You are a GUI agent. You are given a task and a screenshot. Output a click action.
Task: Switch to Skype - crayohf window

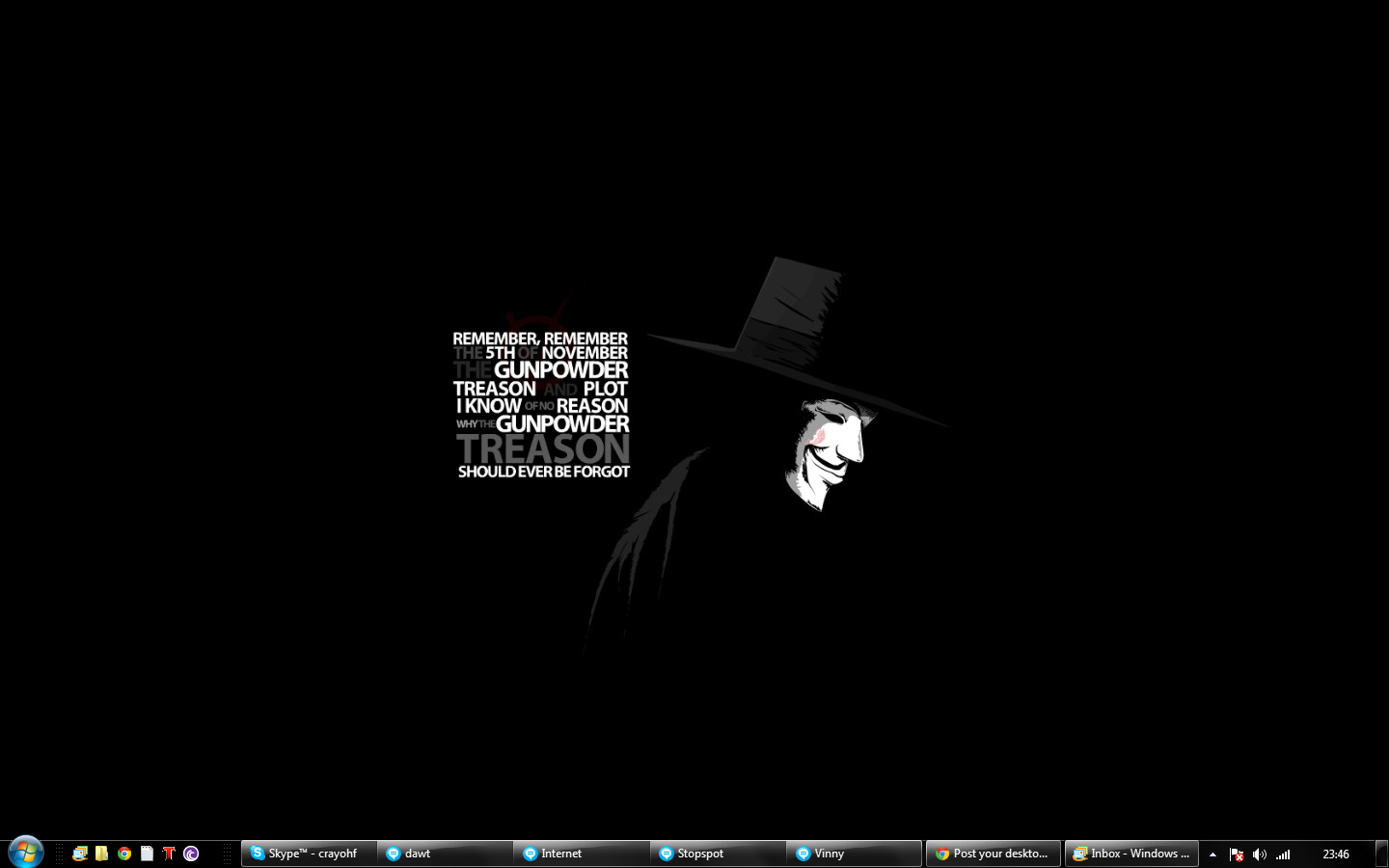pos(308,854)
